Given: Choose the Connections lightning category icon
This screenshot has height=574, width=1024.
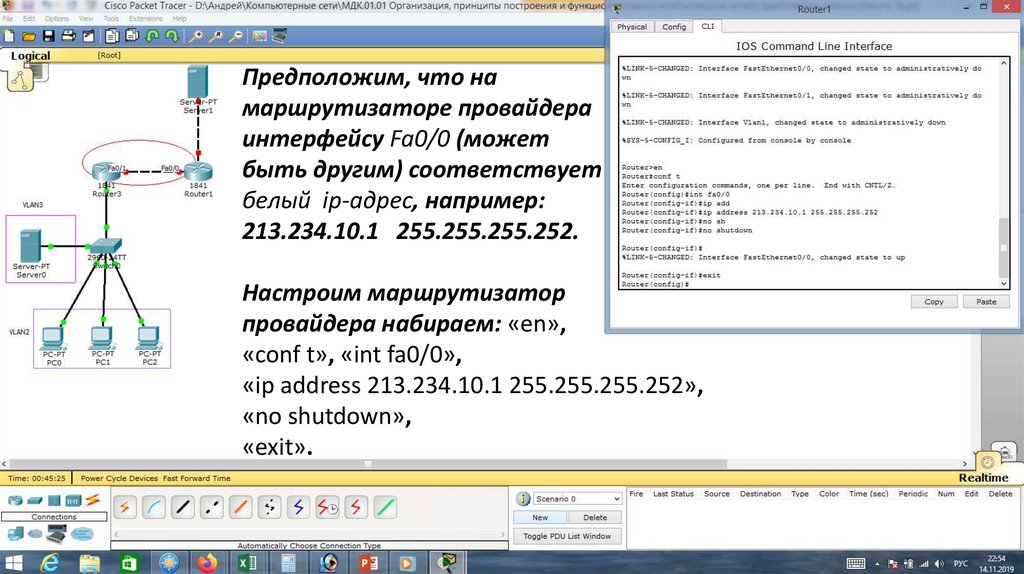Looking at the screenshot, I should (93, 501).
